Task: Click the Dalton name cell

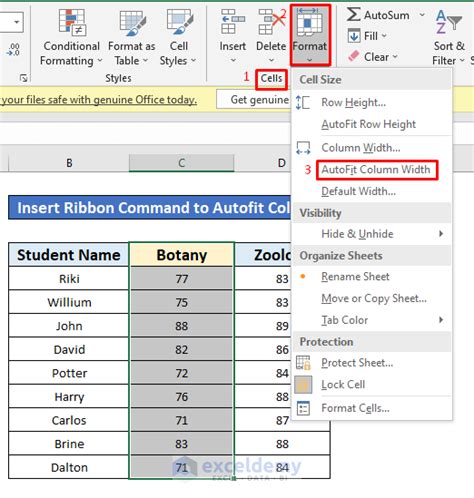Action: tap(69, 467)
